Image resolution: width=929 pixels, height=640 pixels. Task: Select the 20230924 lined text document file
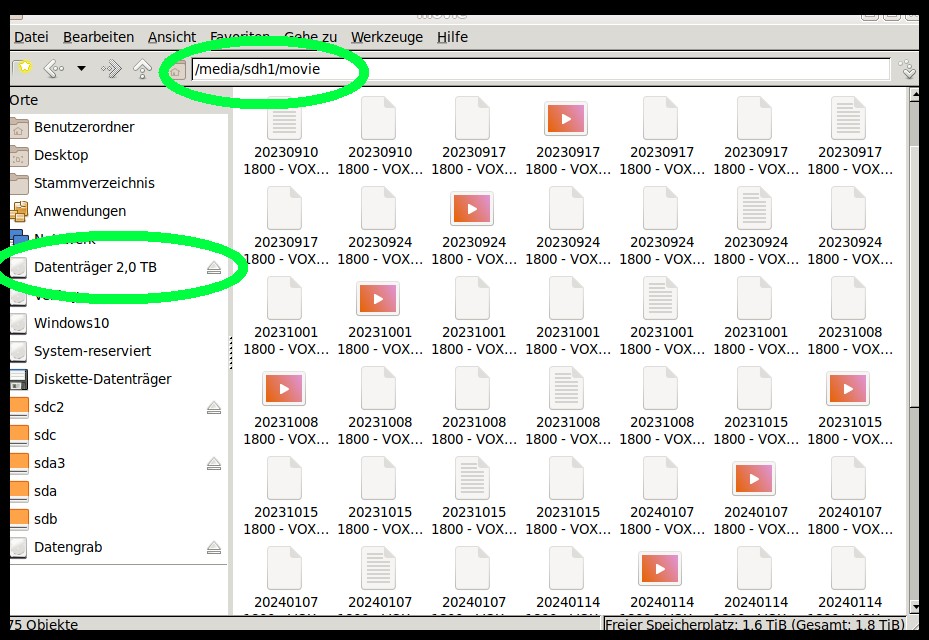[754, 209]
